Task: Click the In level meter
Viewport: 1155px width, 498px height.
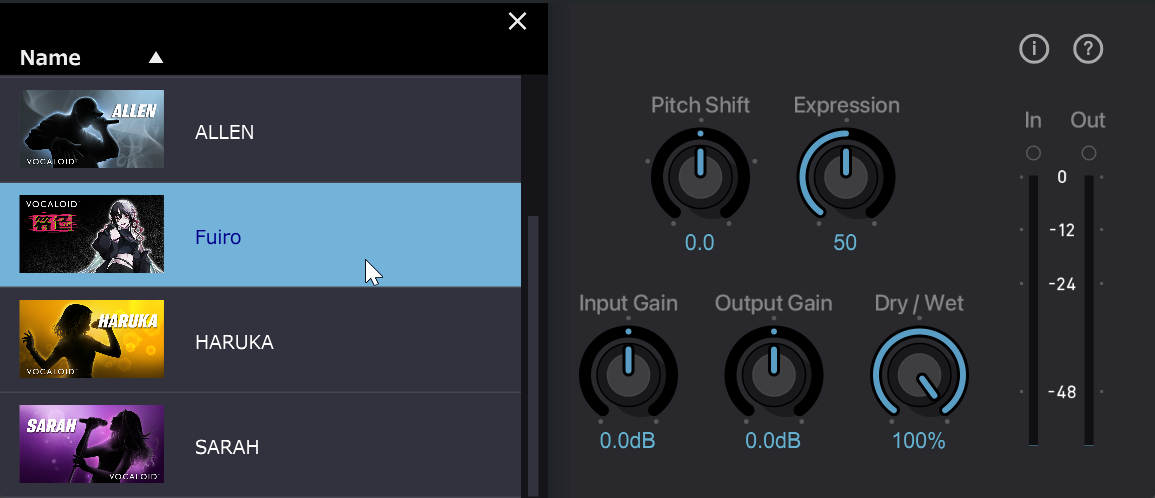Action: pos(1033,310)
